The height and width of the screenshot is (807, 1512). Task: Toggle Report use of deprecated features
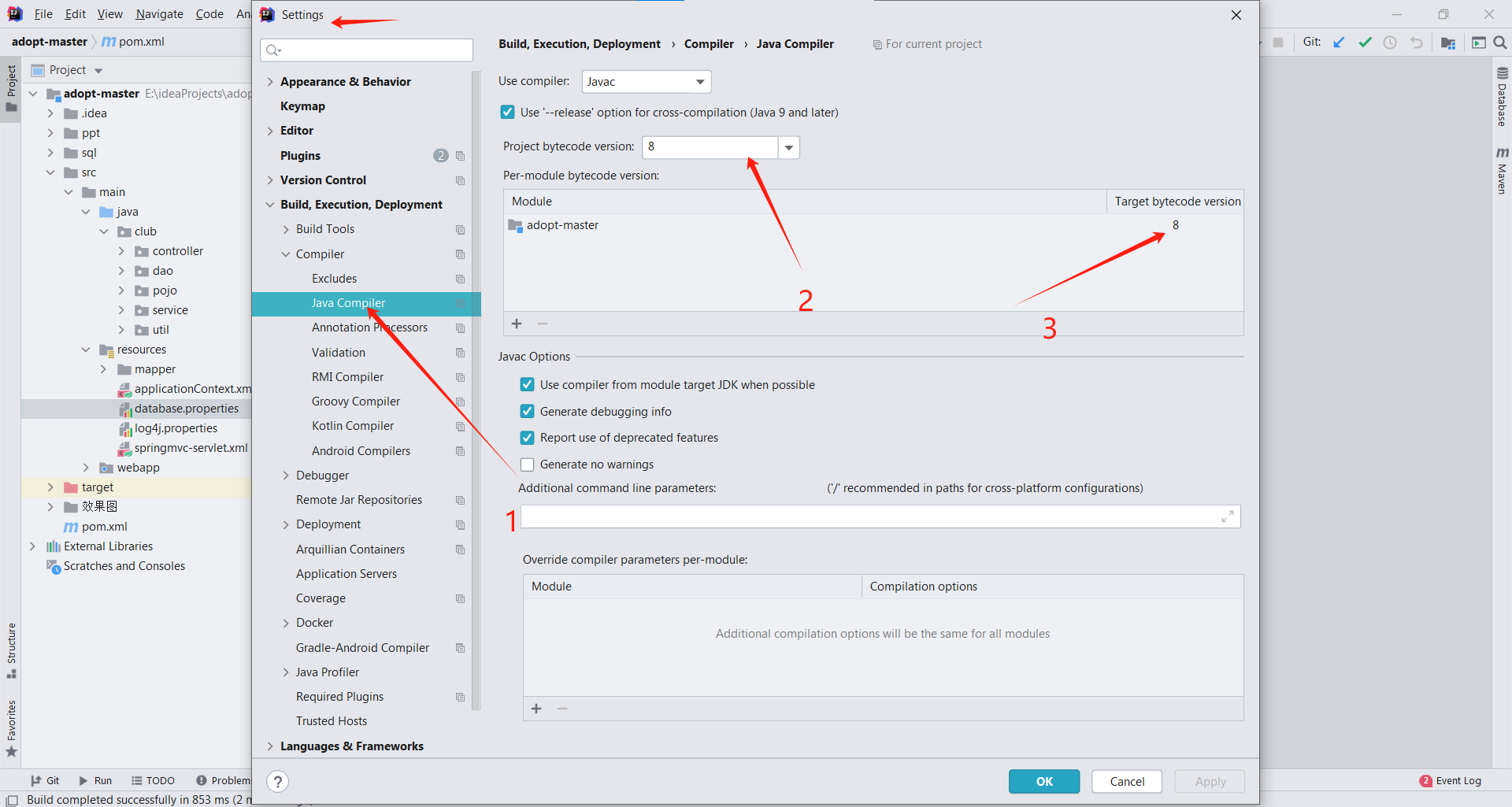click(528, 438)
